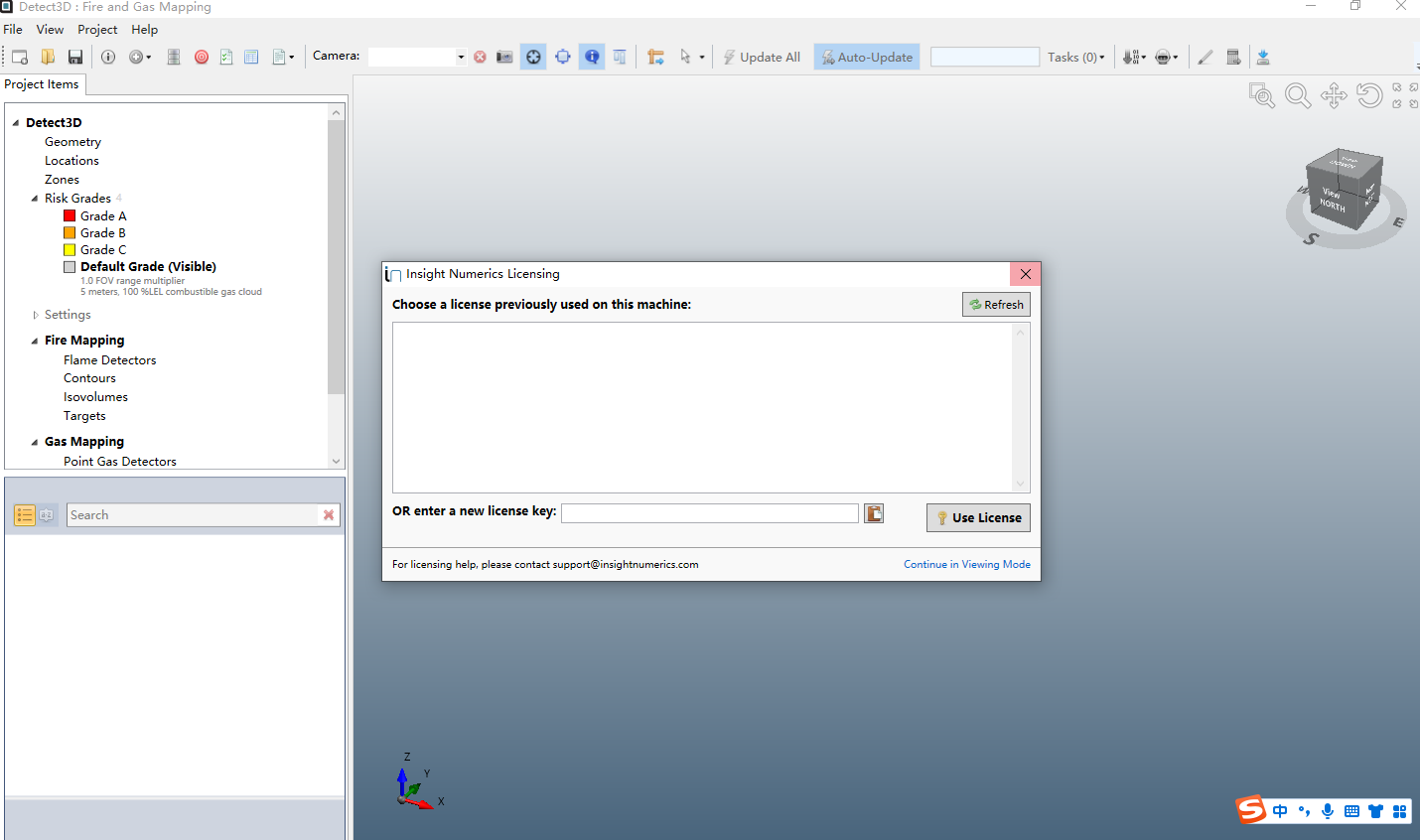This screenshot has height=840, width=1420.
Task: Click the gray stacked cabinet toolbar icon
Action: (174, 57)
